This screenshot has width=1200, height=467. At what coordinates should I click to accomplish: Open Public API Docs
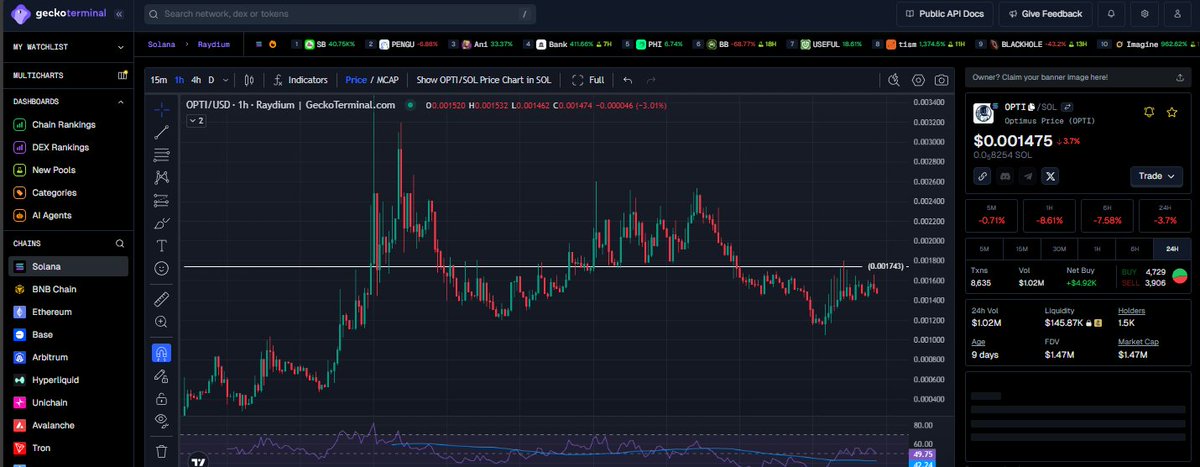point(943,14)
